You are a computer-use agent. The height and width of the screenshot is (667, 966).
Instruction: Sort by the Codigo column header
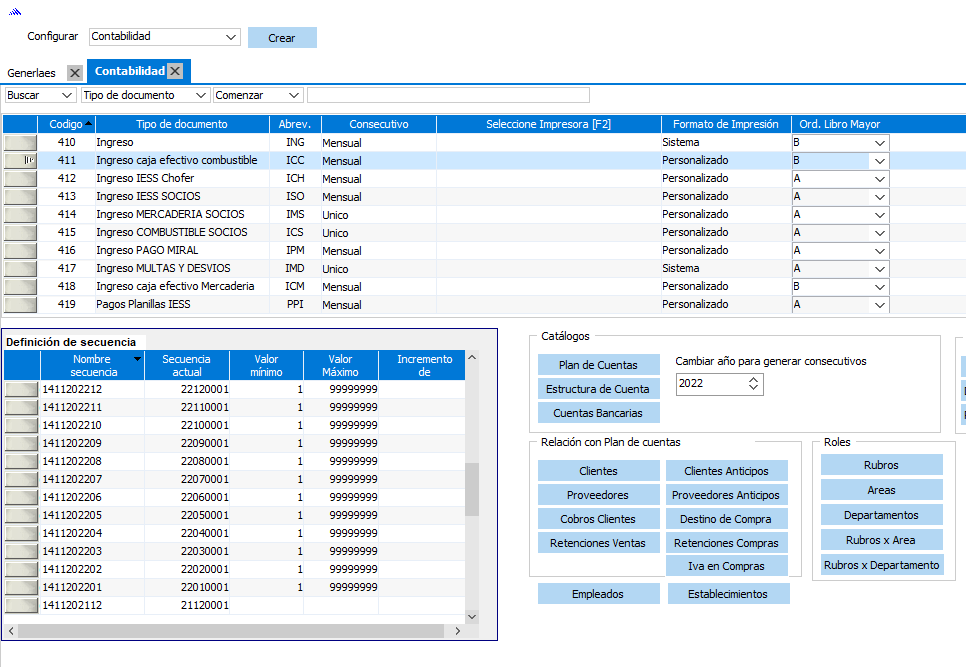coord(66,124)
